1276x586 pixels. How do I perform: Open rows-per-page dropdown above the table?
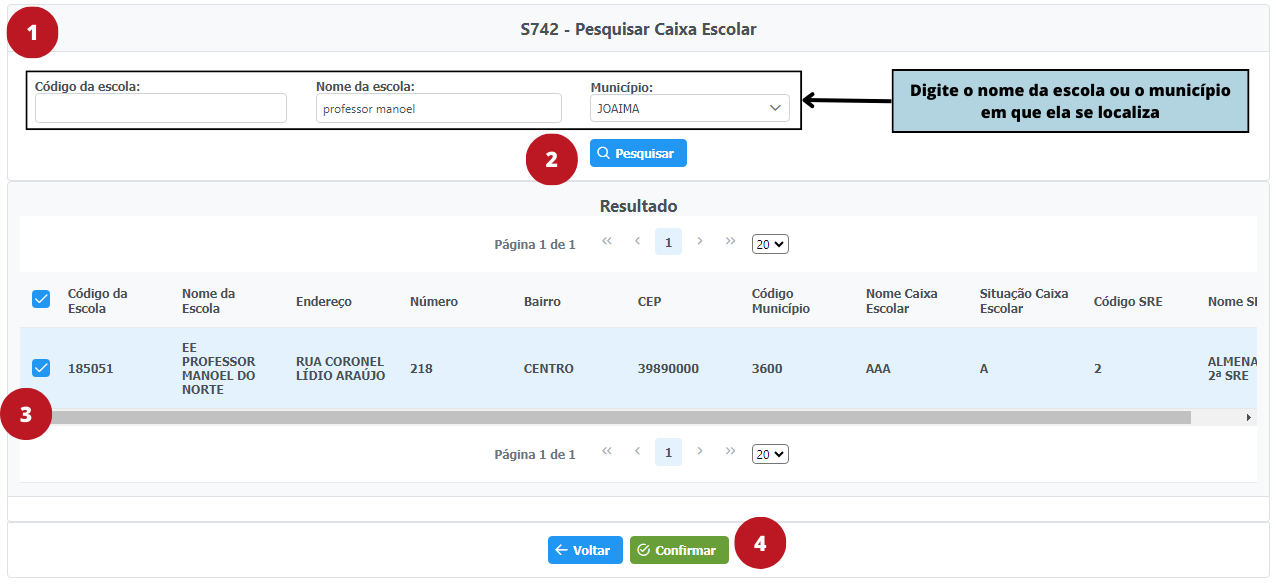coord(770,244)
